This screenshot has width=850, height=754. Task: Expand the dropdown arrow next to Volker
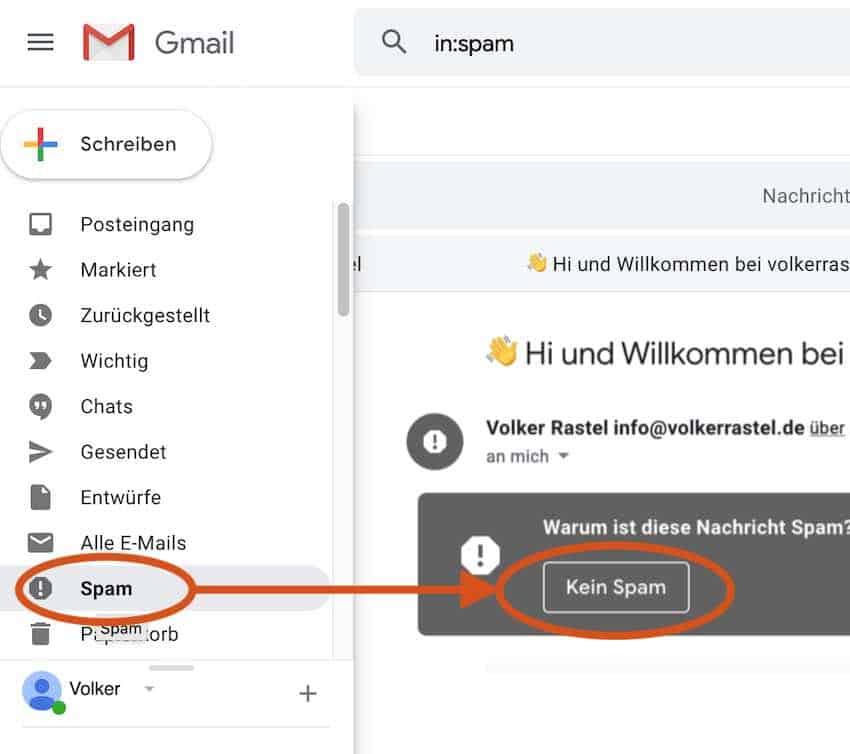(149, 689)
